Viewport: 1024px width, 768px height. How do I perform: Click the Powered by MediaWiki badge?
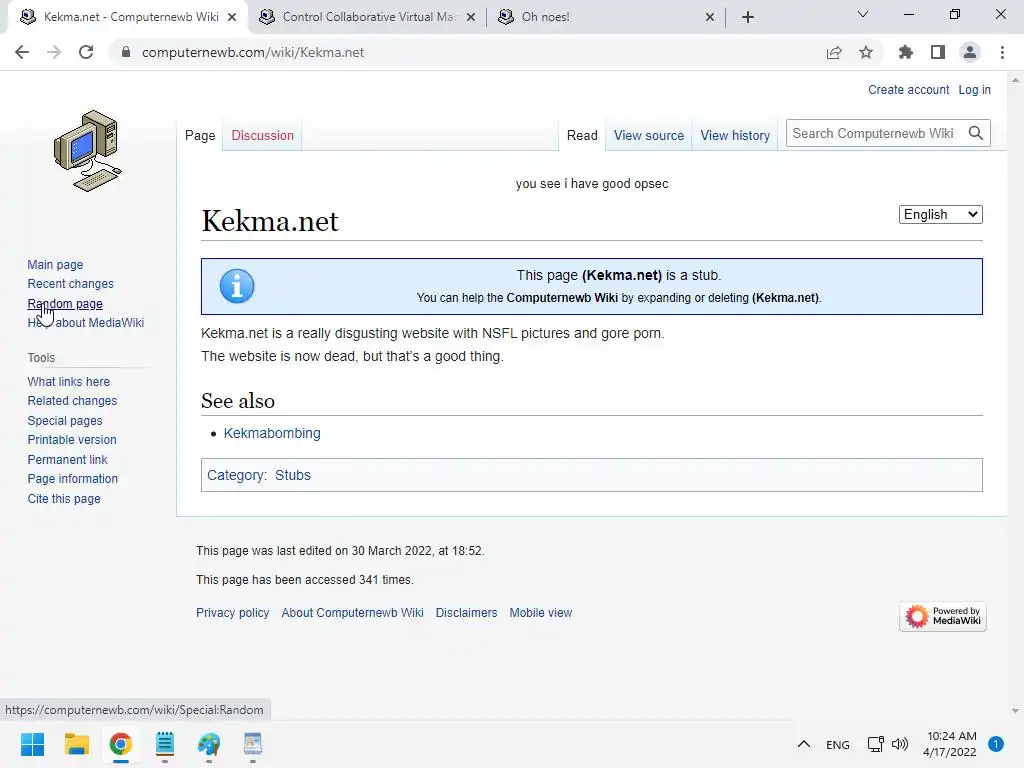[x=943, y=616]
